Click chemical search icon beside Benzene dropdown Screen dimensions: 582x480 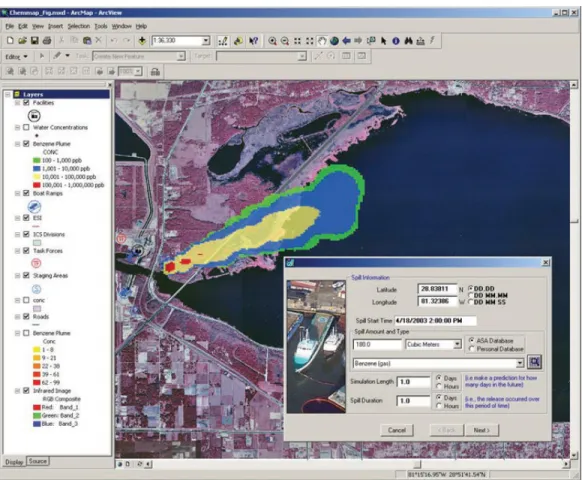point(534,362)
